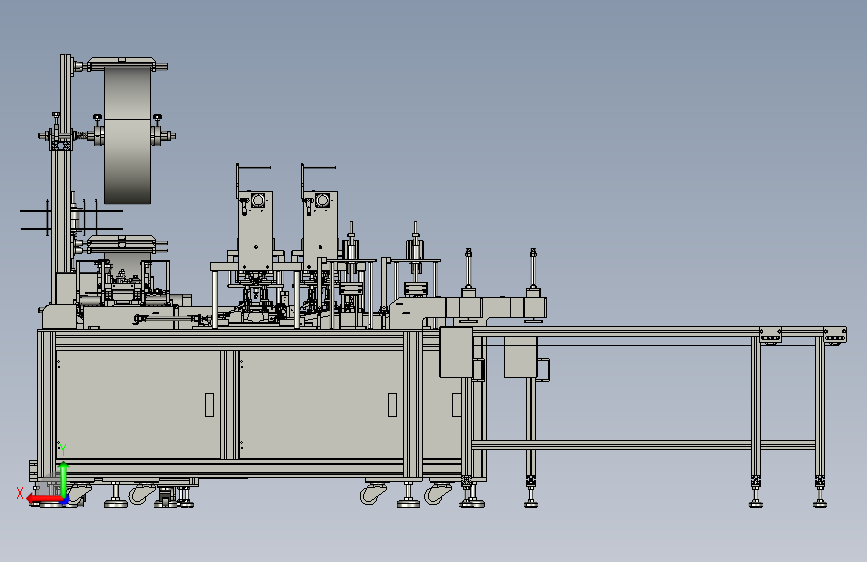Click the X axis label text
Image resolution: width=867 pixels, height=562 pixels.
[x=20, y=493]
